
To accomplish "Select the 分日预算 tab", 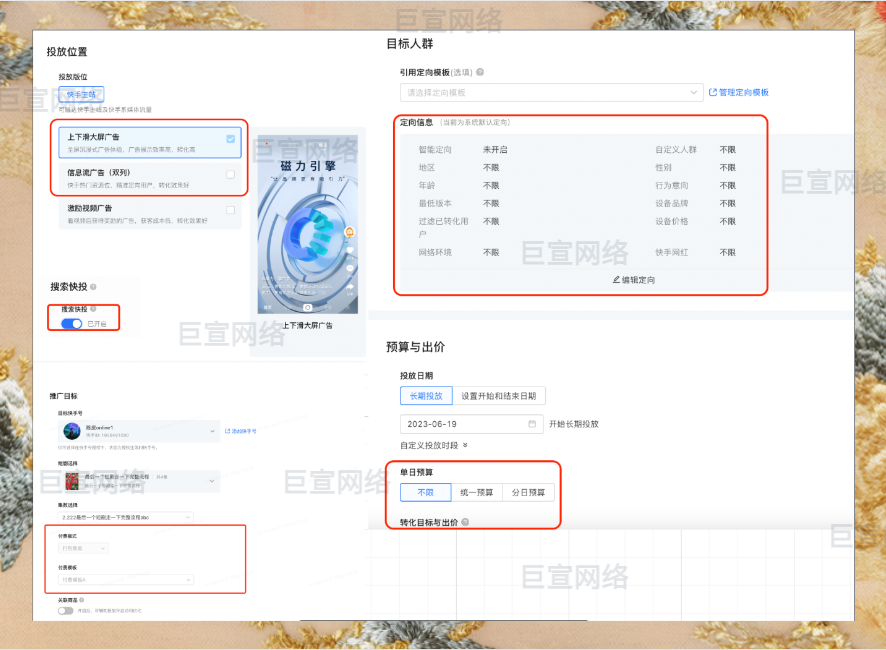I will click(x=528, y=492).
